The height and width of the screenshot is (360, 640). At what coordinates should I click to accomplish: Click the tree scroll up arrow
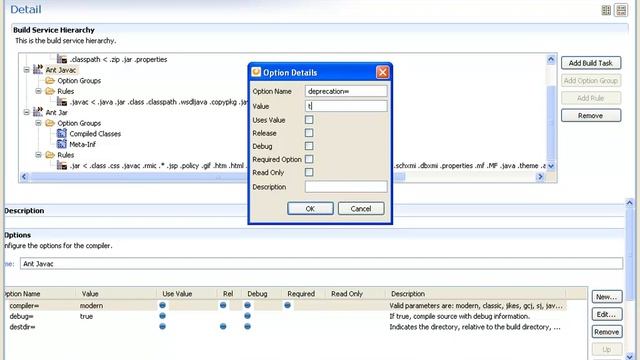tap(551, 60)
